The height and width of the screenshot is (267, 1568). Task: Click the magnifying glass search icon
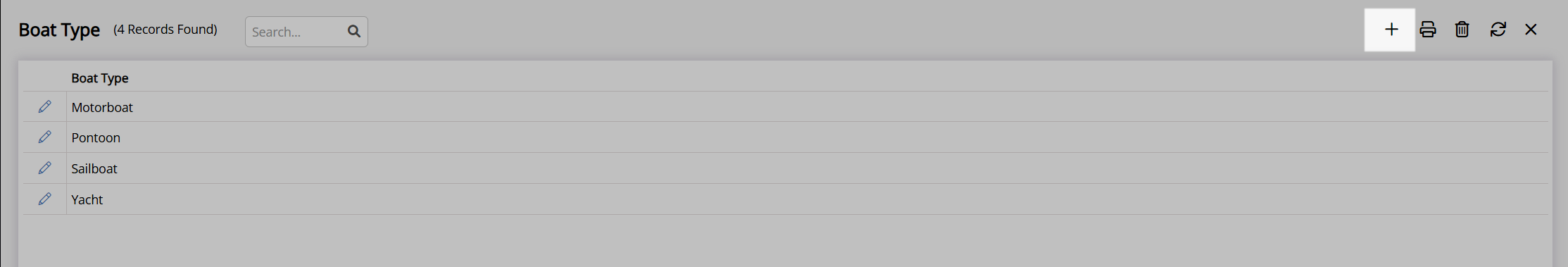[354, 32]
